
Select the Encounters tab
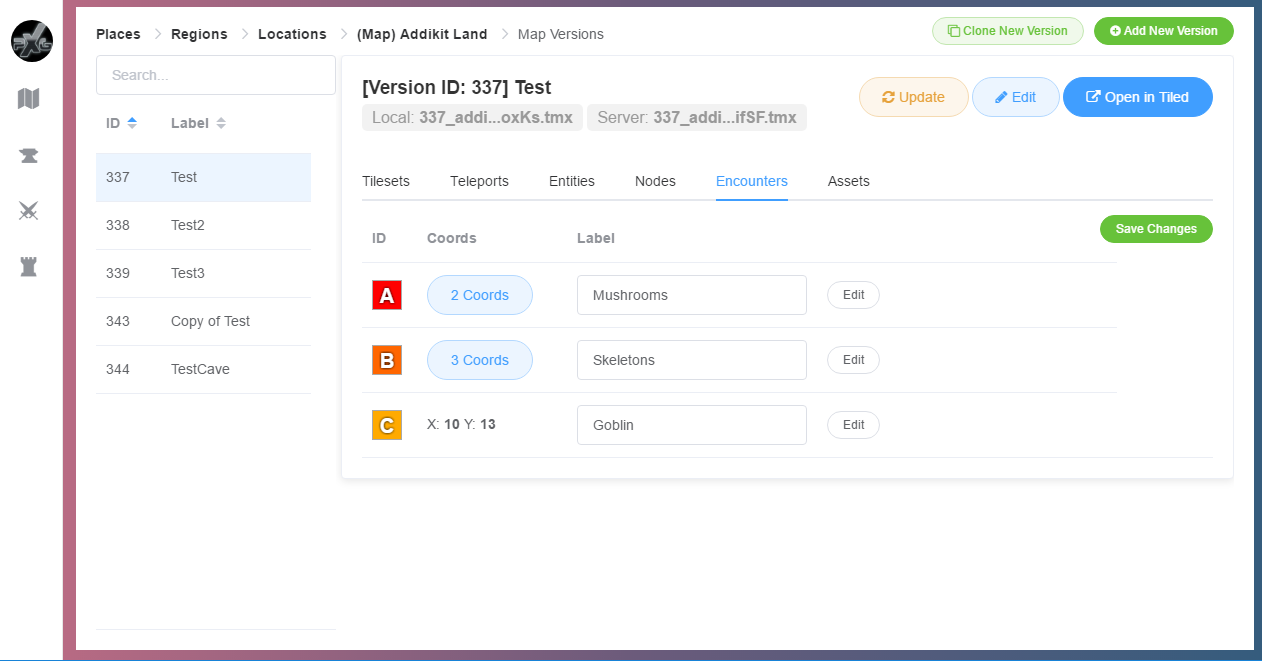pos(752,181)
